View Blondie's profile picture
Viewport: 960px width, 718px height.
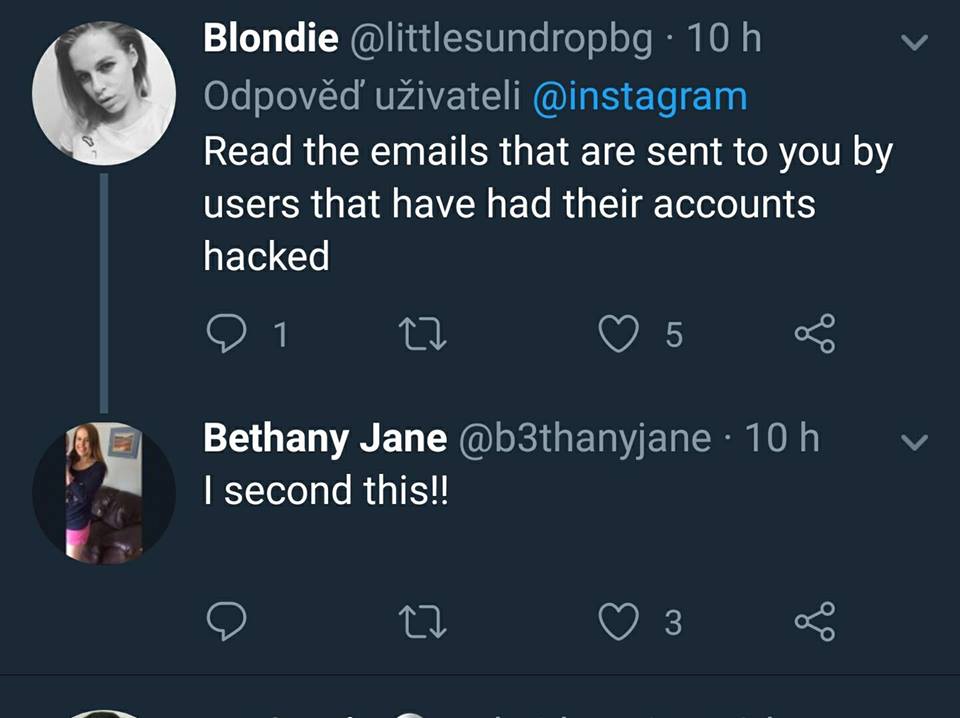tap(104, 93)
